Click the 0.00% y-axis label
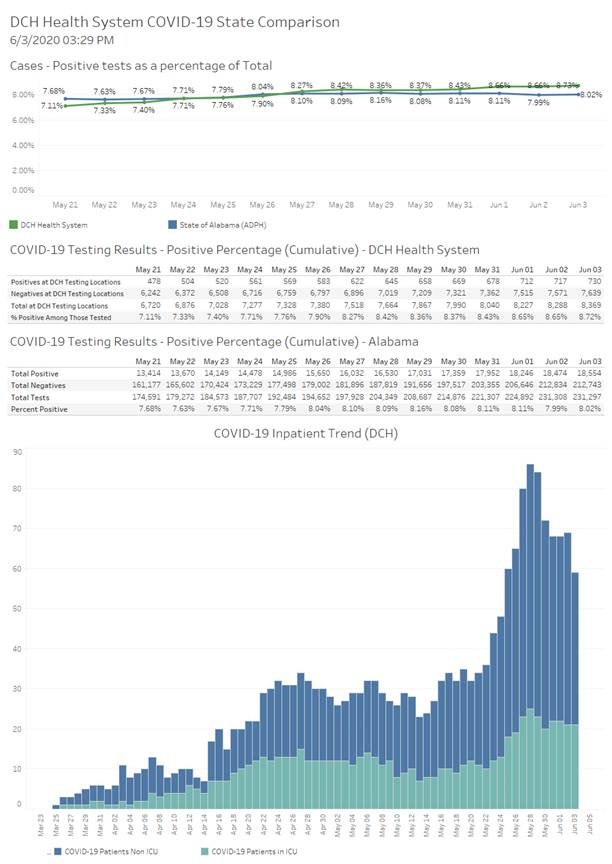 click(x=23, y=190)
